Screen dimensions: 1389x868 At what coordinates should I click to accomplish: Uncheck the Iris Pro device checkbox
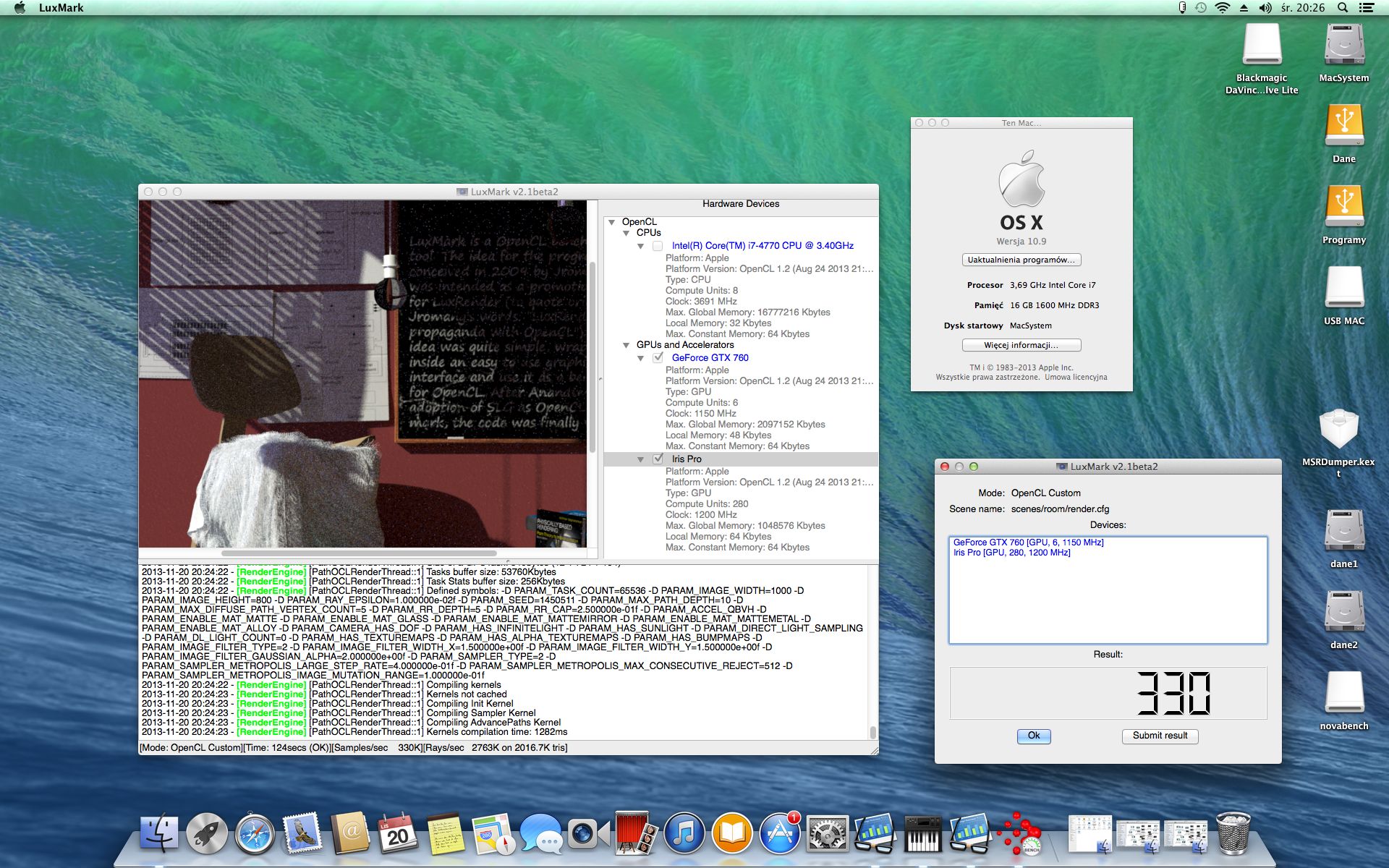[658, 459]
